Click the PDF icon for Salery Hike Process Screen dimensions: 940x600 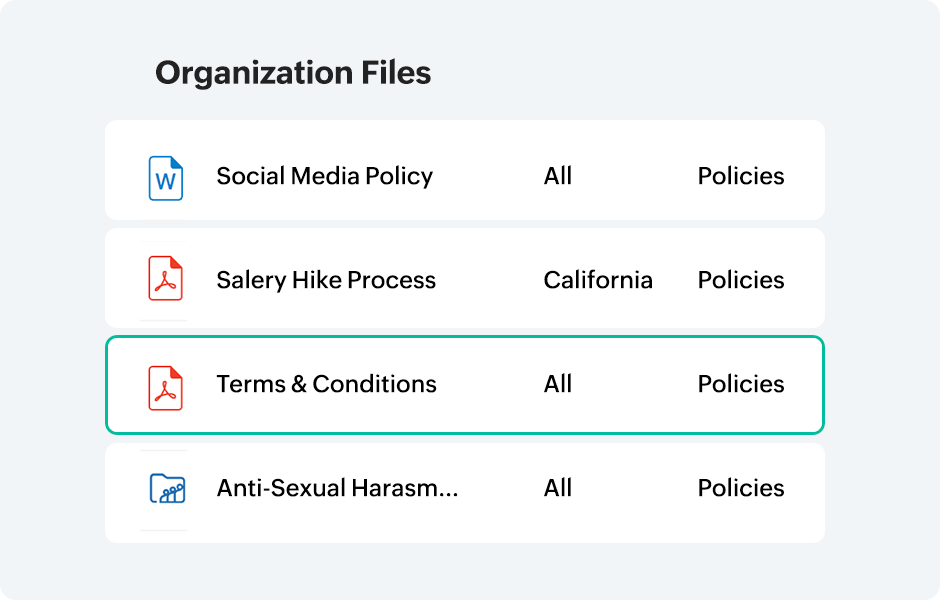pos(166,279)
